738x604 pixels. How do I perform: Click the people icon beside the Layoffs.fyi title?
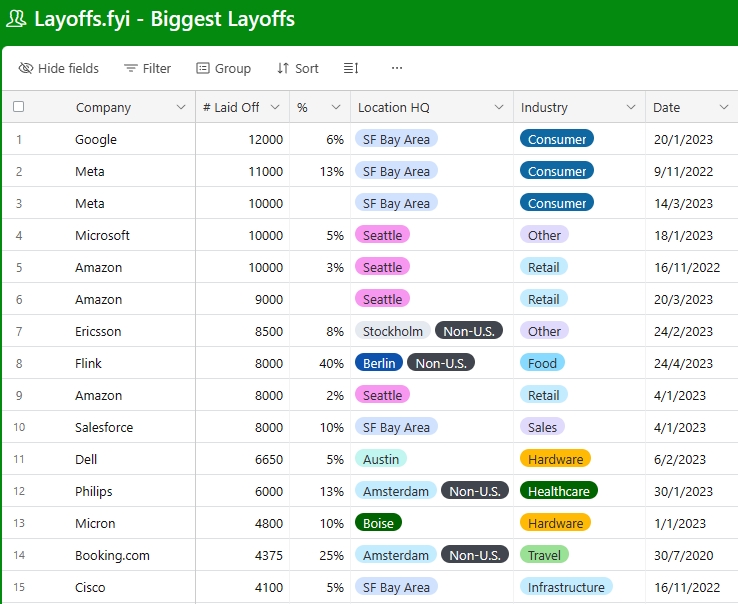(16, 19)
